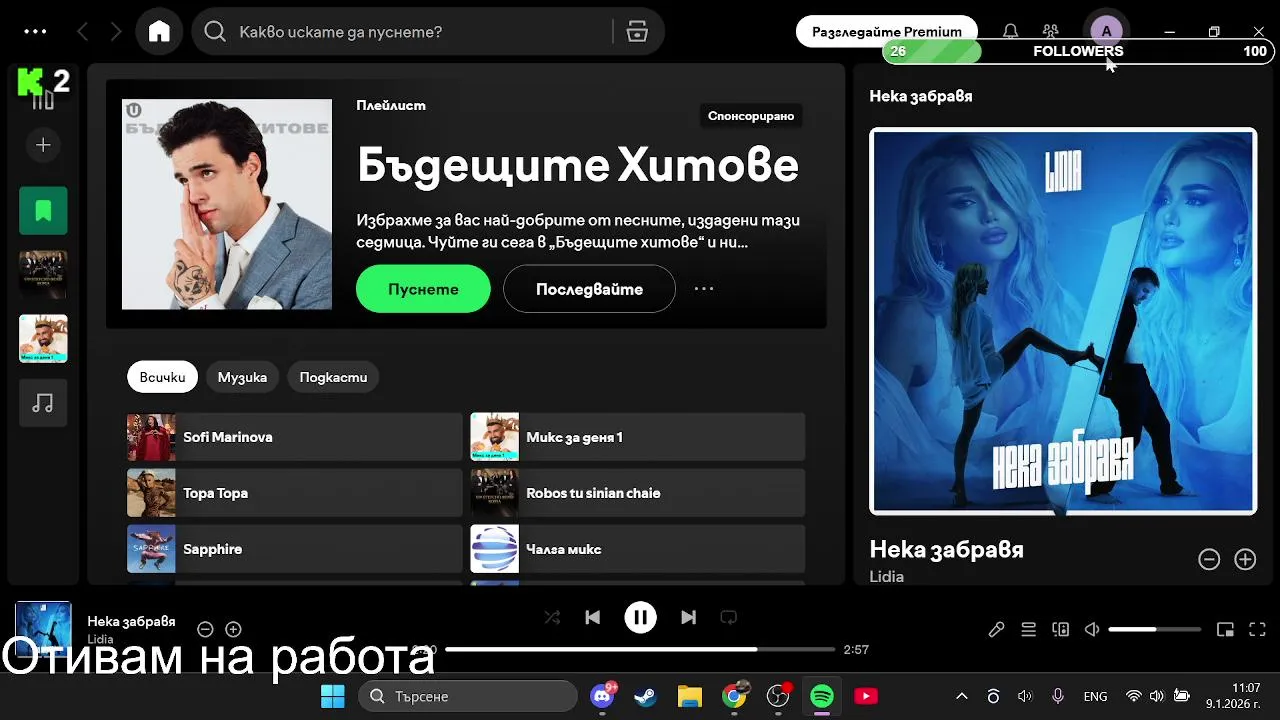This screenshot has height=720, width=1280.
Task: Adjust the Spotify volume slider
Action: pyautogui.click(x=1155, y=629)
